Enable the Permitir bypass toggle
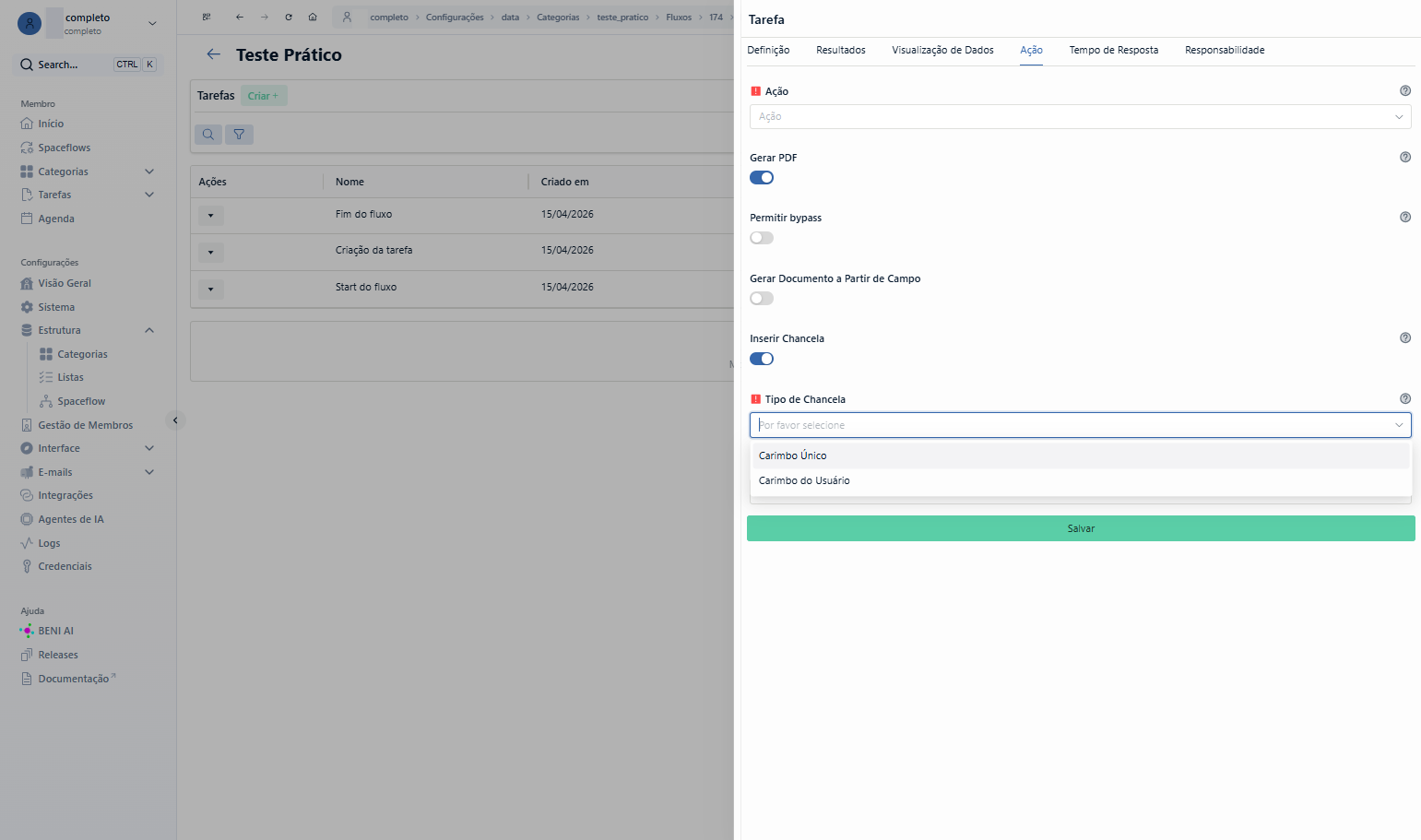 coord(762,238)
